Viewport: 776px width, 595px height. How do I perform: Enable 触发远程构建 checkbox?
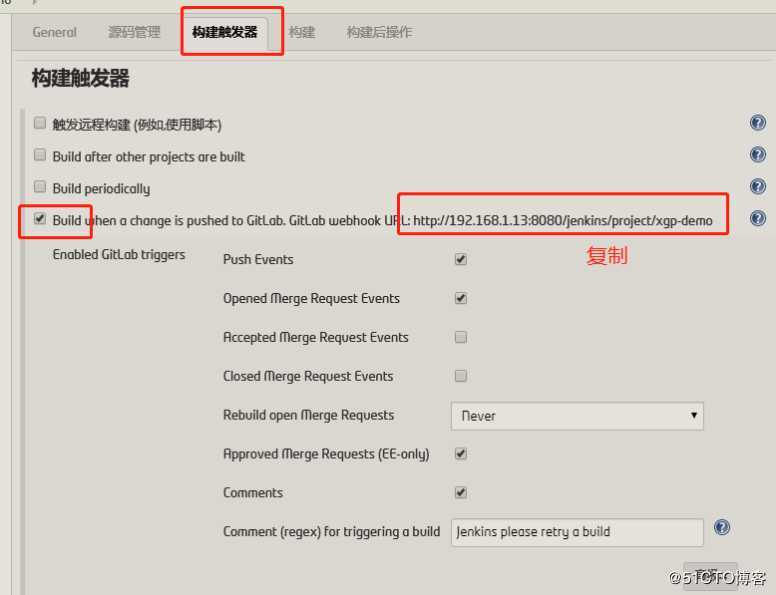click(x=40, y=123)
